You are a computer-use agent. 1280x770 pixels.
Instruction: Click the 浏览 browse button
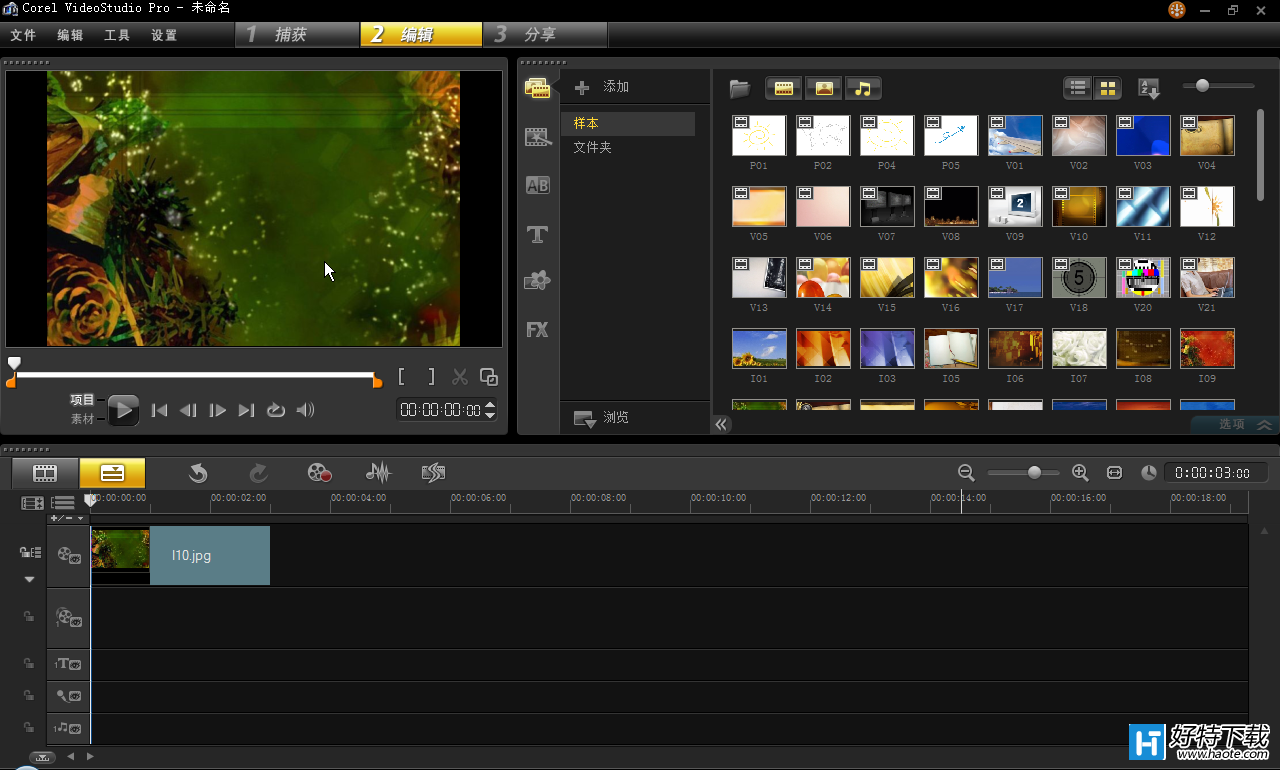[x=601, y=418]
